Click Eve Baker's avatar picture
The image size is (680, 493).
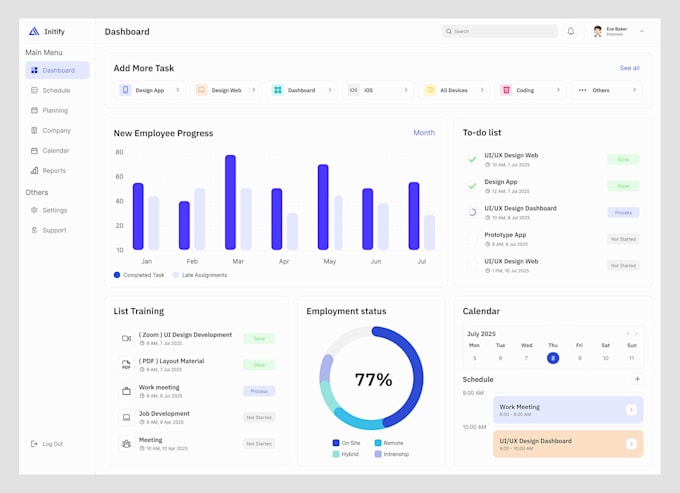point(598,31)
